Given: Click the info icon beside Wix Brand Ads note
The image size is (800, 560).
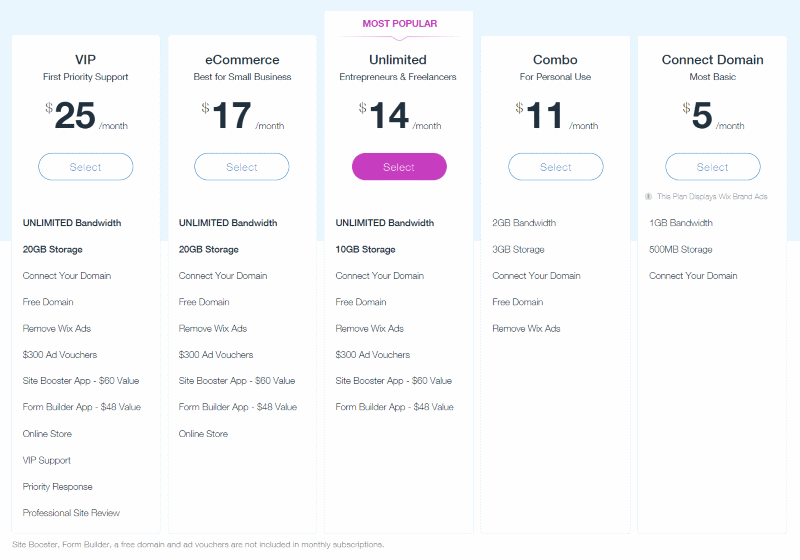Looking at the screenshot, I should tap(648, 196).
